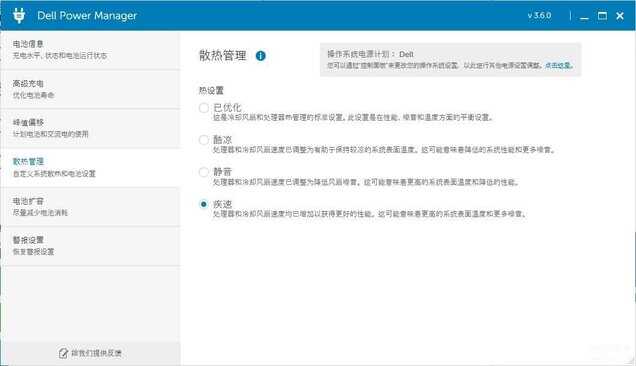Click the feedback pencil icon
Viewport: 636px width, 366px height.
[x=63, y=353]
